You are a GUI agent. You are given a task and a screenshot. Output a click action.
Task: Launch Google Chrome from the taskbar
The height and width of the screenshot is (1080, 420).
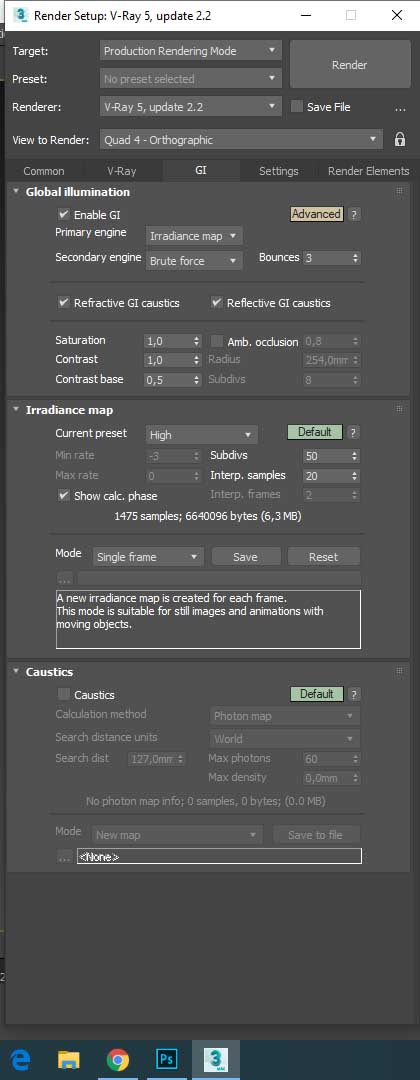(x=118, y=1059)
